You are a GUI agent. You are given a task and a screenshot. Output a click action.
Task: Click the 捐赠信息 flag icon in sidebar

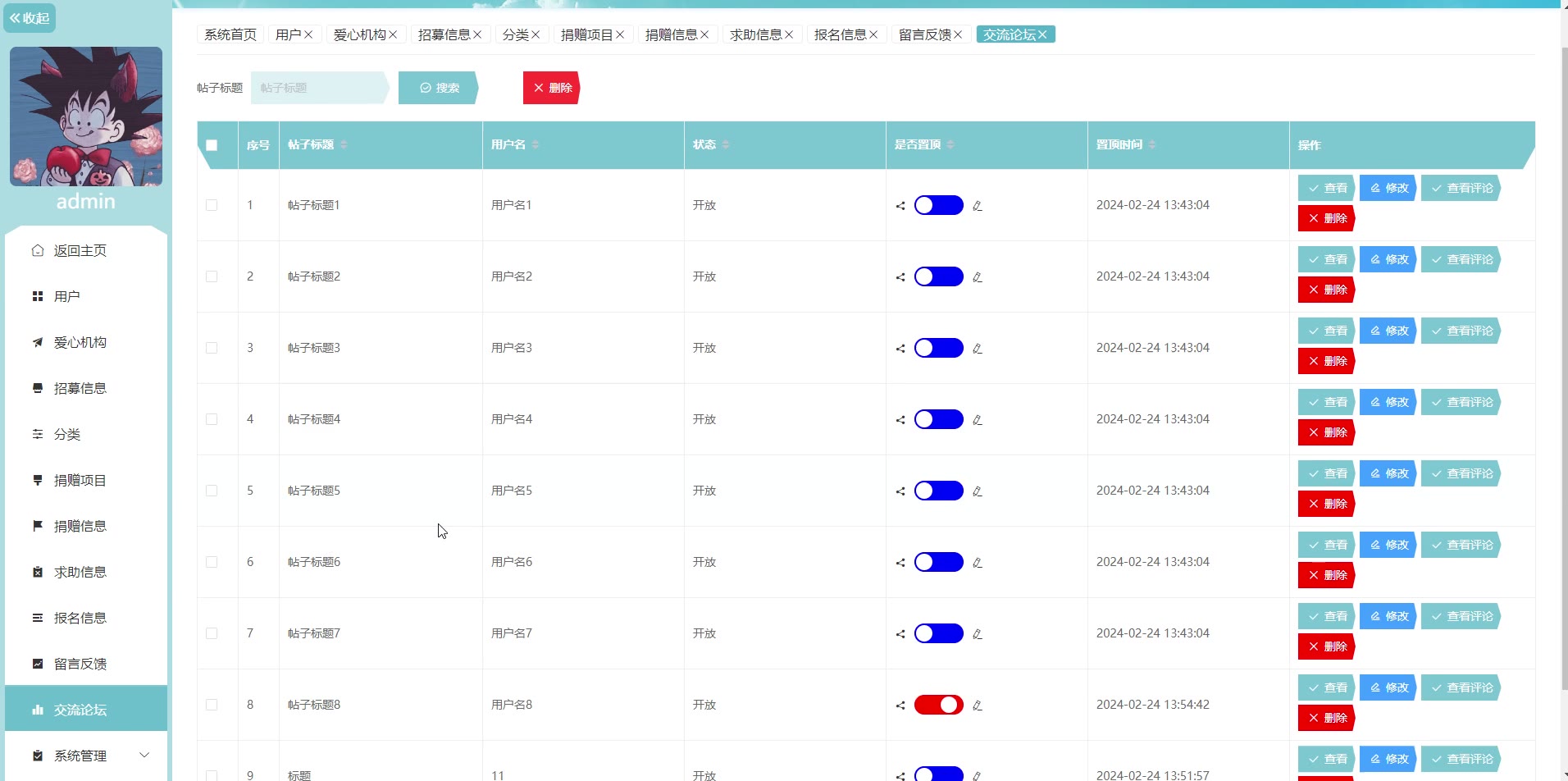point(38,526)
